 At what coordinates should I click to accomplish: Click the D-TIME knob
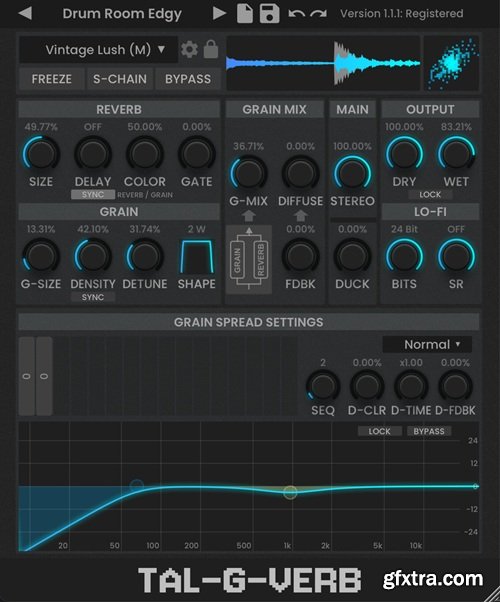(411, 386)
